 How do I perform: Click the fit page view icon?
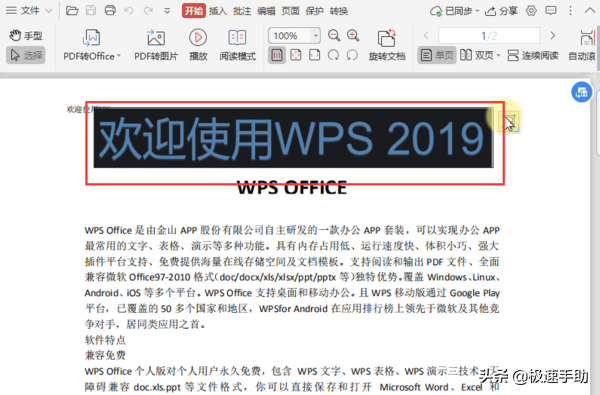click(296, 55)
